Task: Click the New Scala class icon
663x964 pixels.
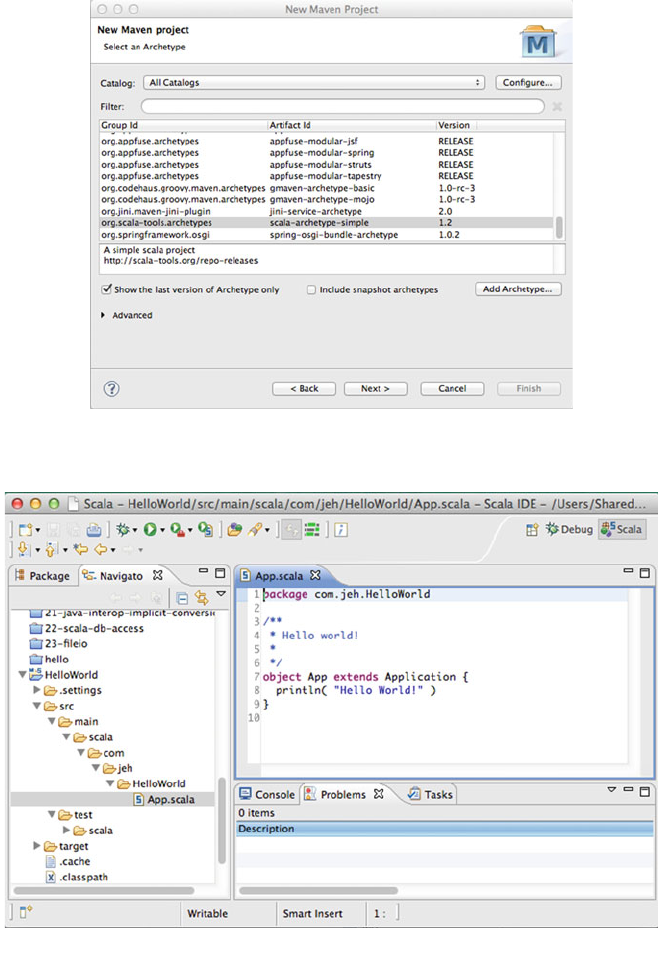Action: [x=205, y=529]
